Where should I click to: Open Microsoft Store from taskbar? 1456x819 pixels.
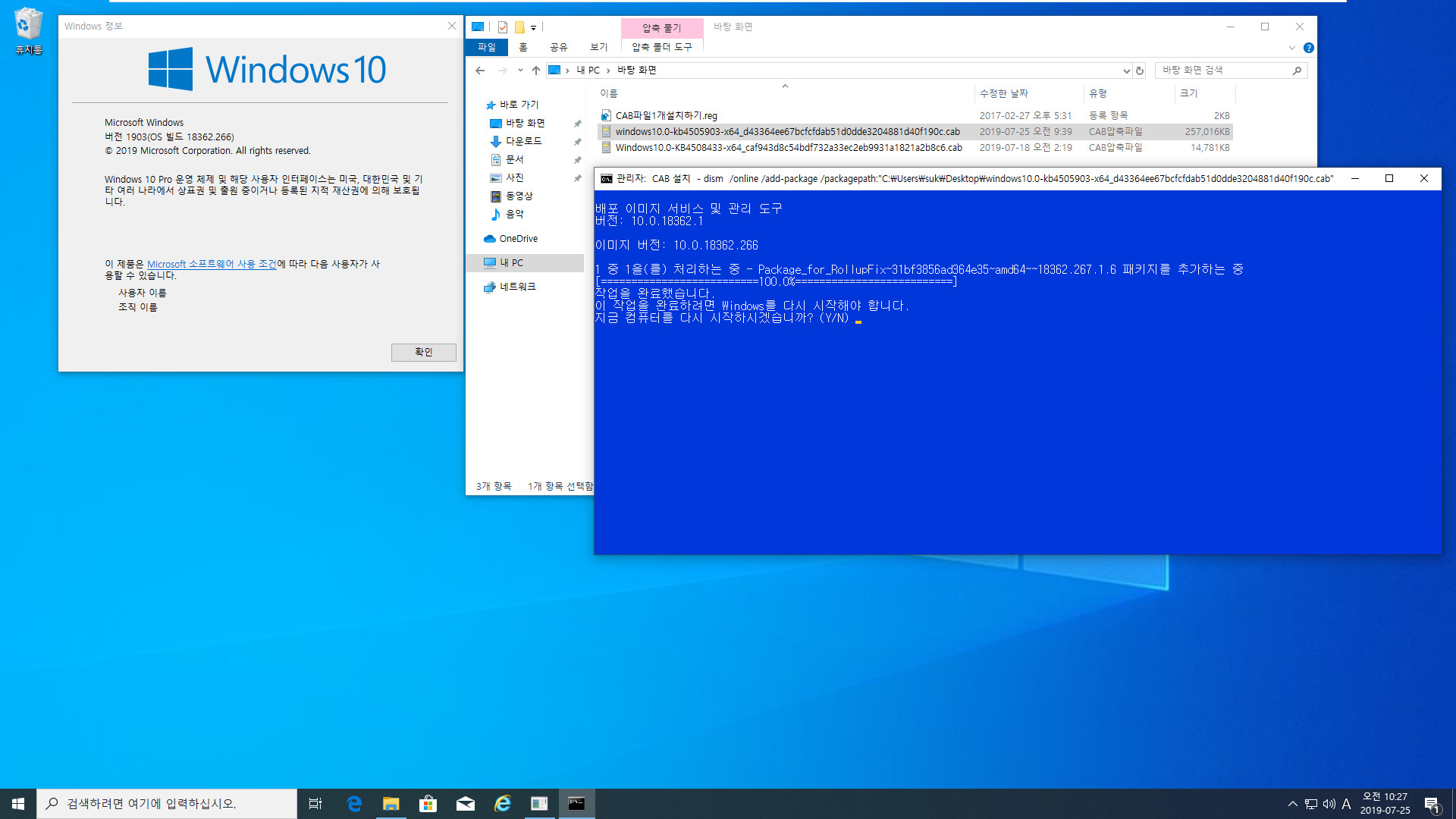point(428,804)
